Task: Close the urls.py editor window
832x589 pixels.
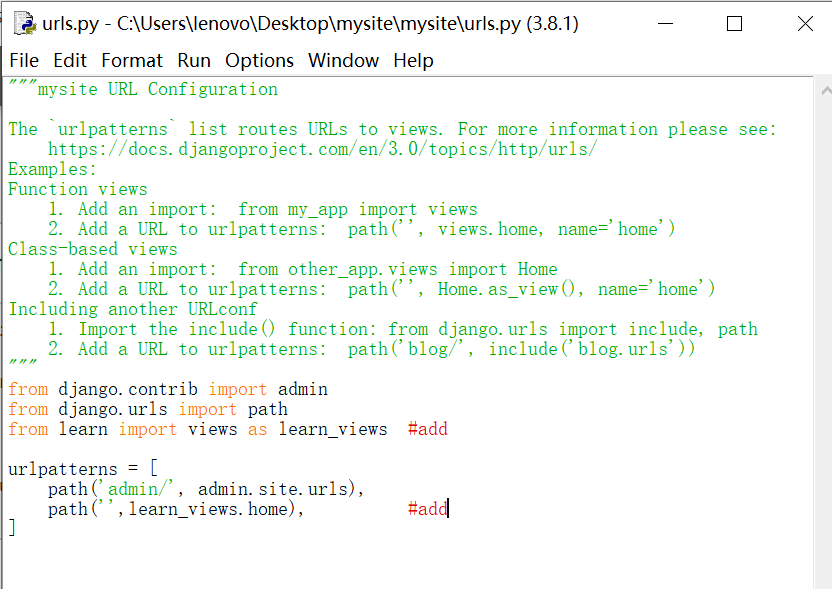Action: coord(805,23)
